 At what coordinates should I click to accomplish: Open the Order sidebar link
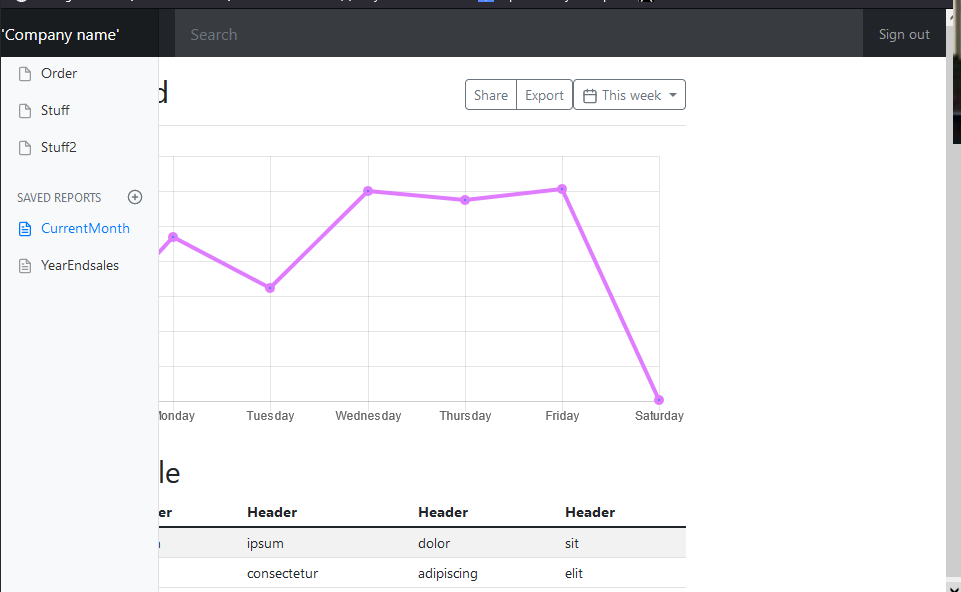[x=59, y=74]
